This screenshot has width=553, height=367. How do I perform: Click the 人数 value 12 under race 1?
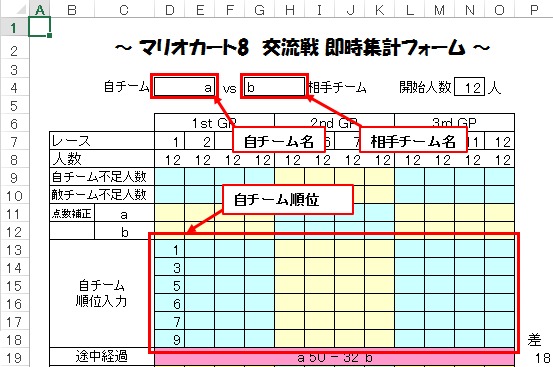(169, 159)
